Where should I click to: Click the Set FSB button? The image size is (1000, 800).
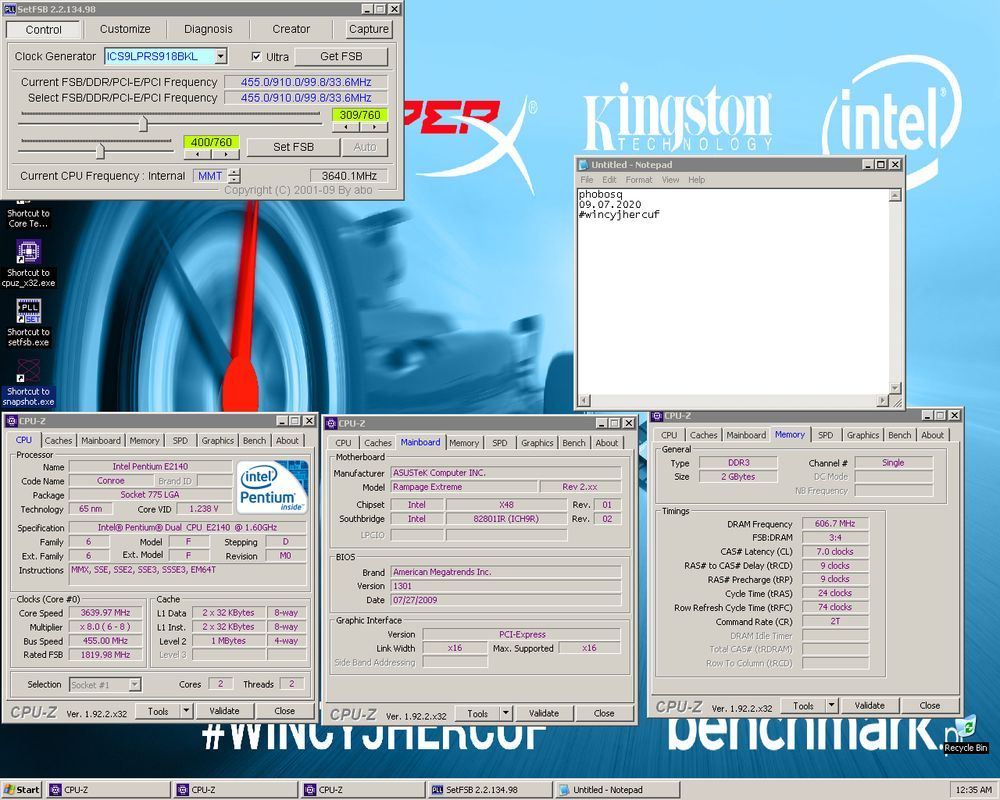pos(293,147)
